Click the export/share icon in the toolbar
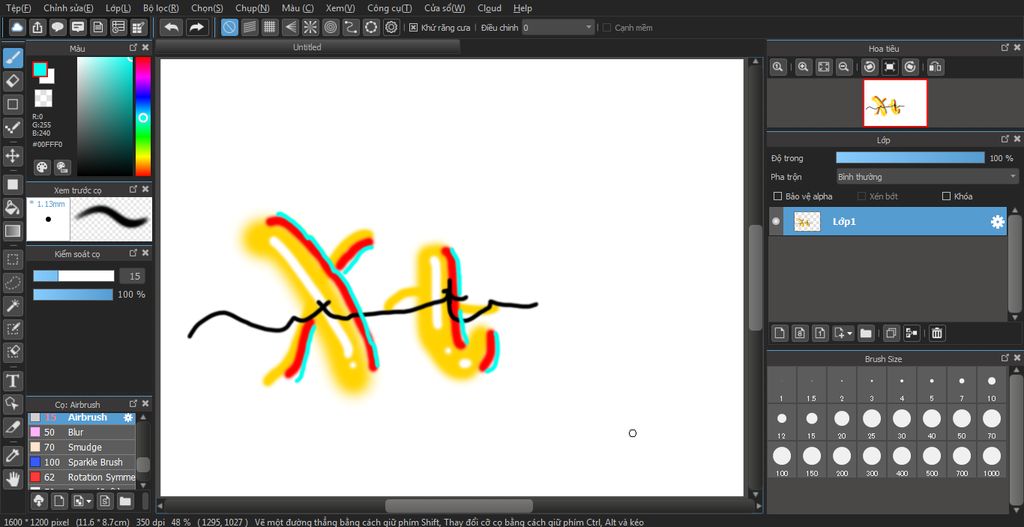Screen dimensions: 1024x527 [37, 27]
